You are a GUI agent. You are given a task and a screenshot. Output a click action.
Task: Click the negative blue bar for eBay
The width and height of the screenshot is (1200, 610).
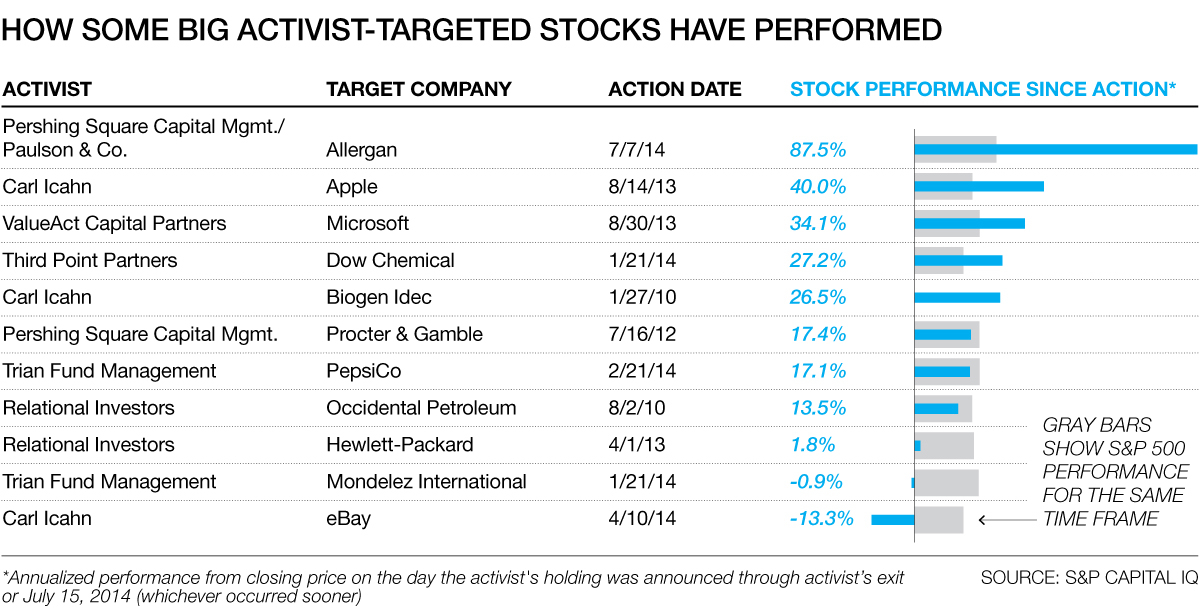[x=893, y=519]
